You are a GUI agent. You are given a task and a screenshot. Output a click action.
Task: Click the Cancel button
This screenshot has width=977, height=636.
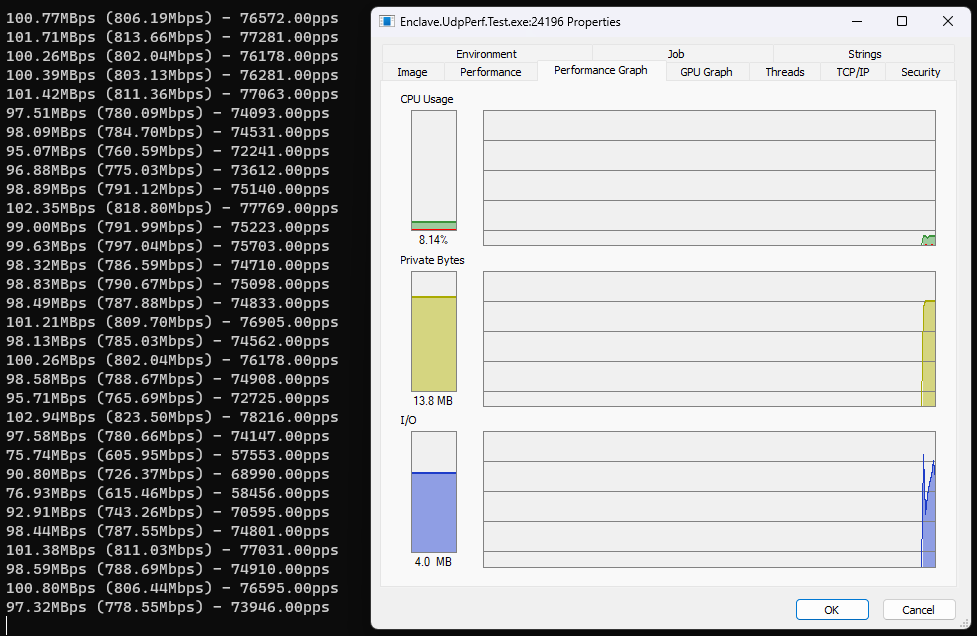point(918,609)
